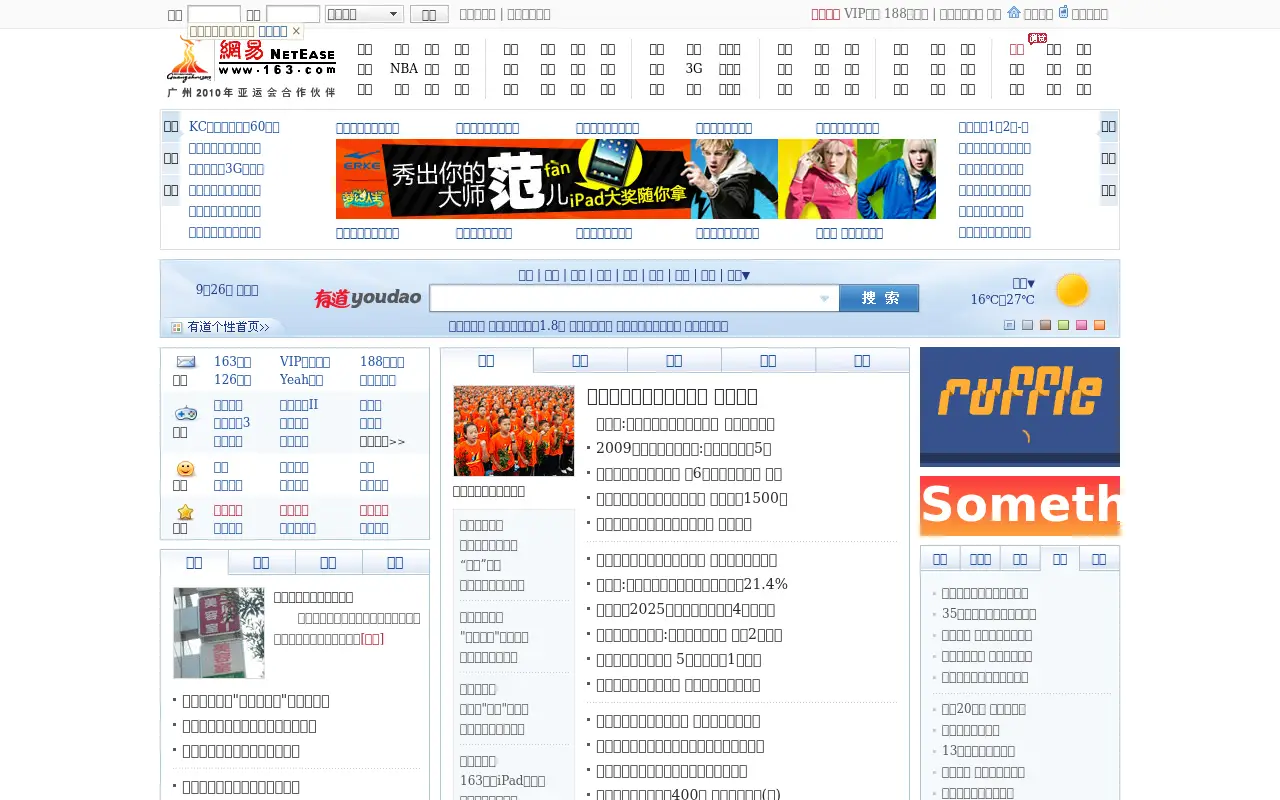Open the 有道个性首页>> link
1280x800 pixels.
228,327
